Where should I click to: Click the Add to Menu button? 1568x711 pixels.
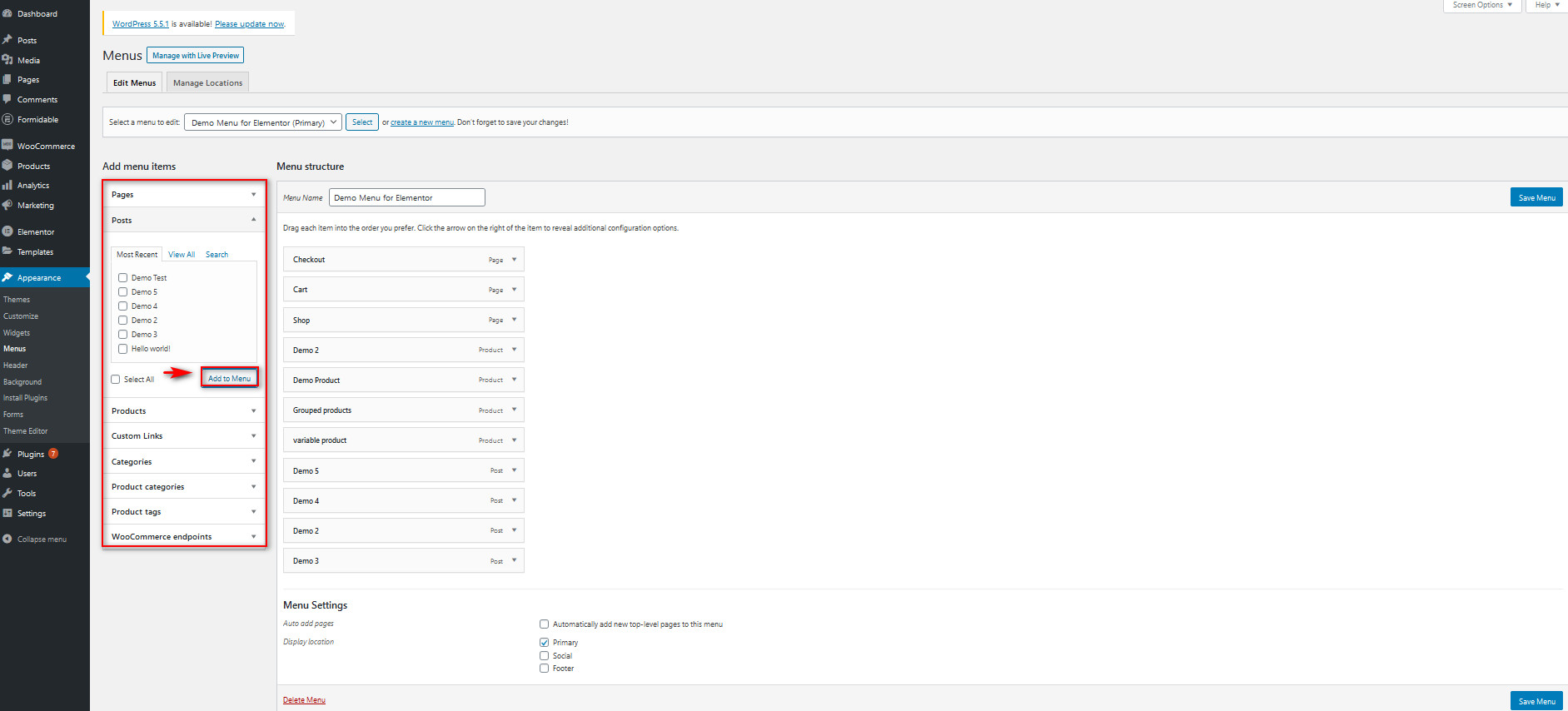point(229,378)
